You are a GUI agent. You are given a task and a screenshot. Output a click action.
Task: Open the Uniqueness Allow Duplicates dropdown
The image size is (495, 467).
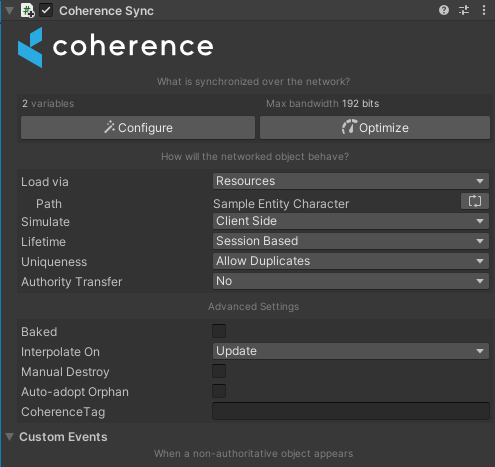pos(351,261)
